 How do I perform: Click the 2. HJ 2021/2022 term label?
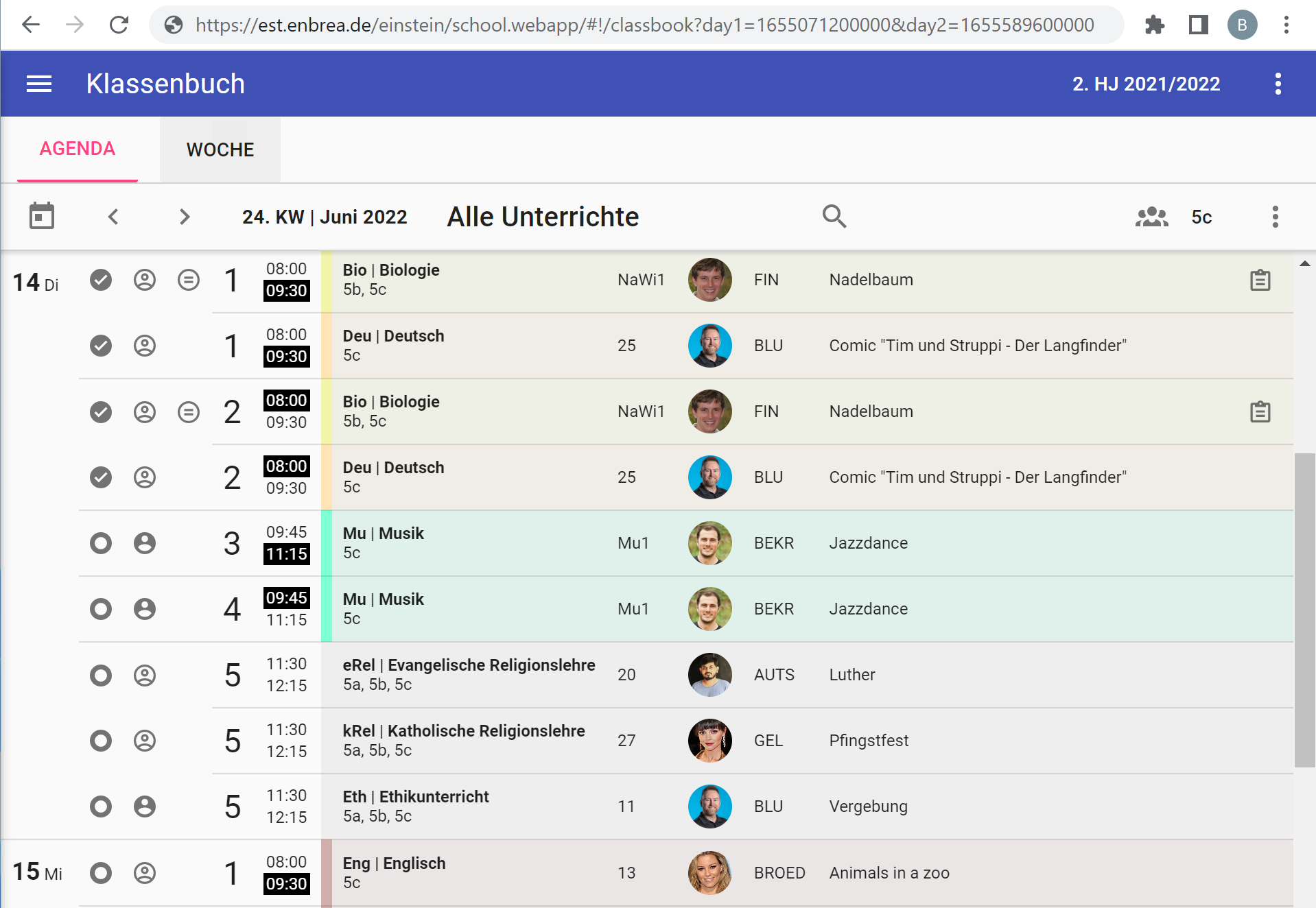[x=1146, y=84]
